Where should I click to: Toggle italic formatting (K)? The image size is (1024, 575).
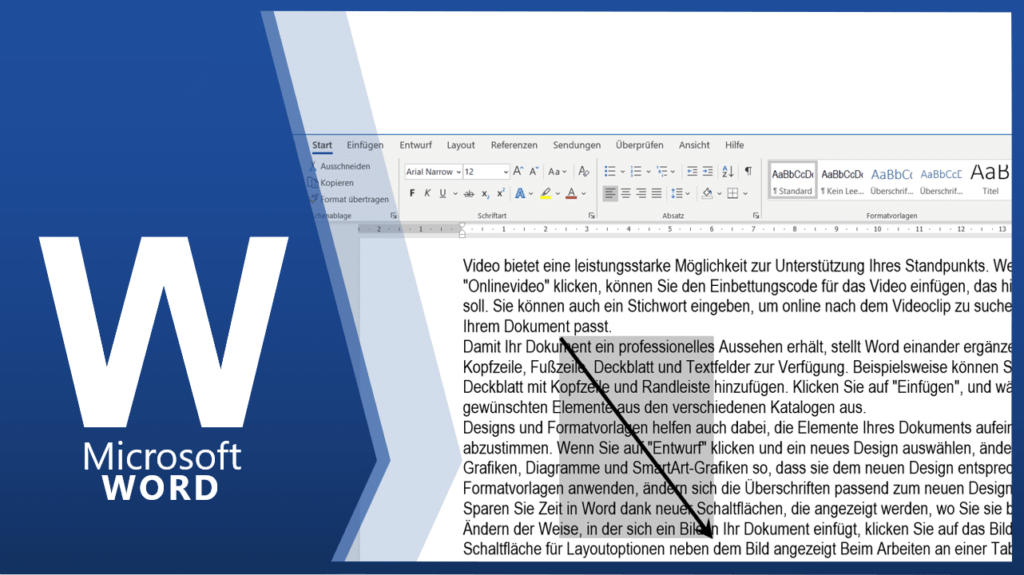(x=427, y=193)
